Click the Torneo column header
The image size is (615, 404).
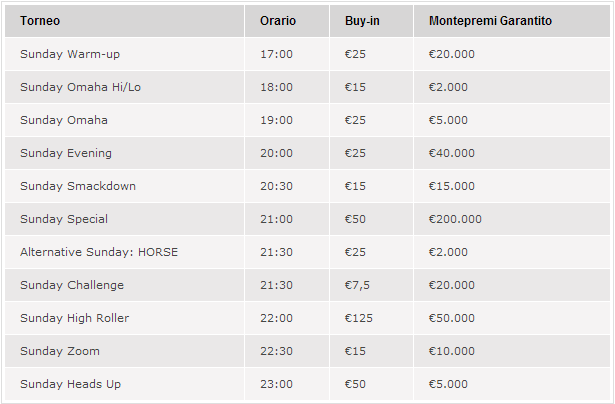pyautogui.click(x=39, y=21)
